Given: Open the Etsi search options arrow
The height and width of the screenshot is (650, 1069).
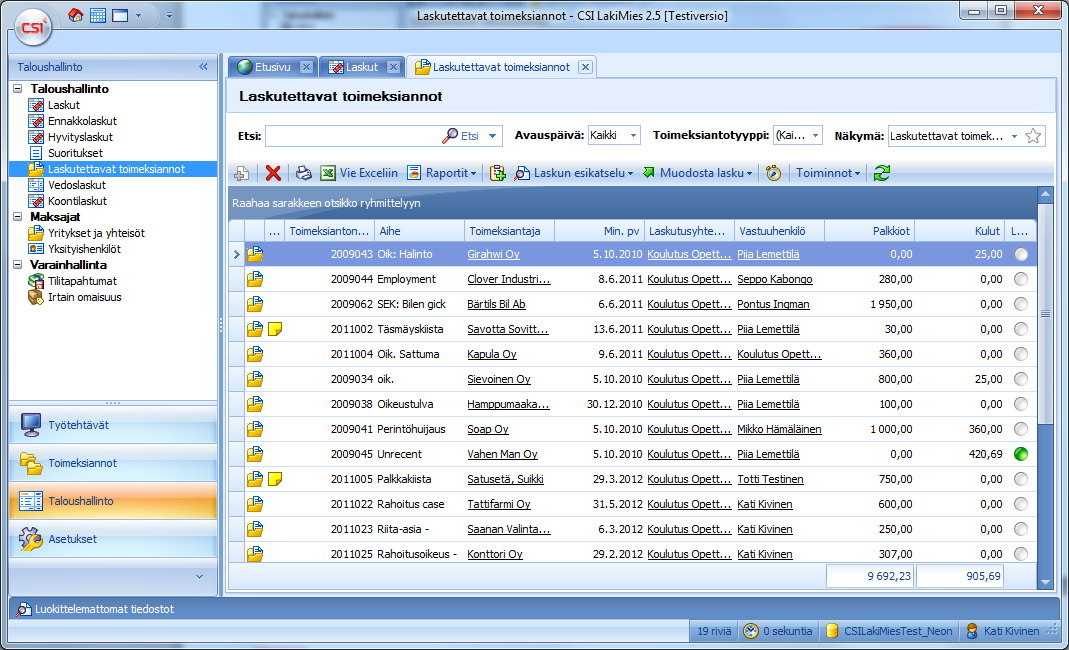Looking at the screenshot, I should tap(492, 136).
